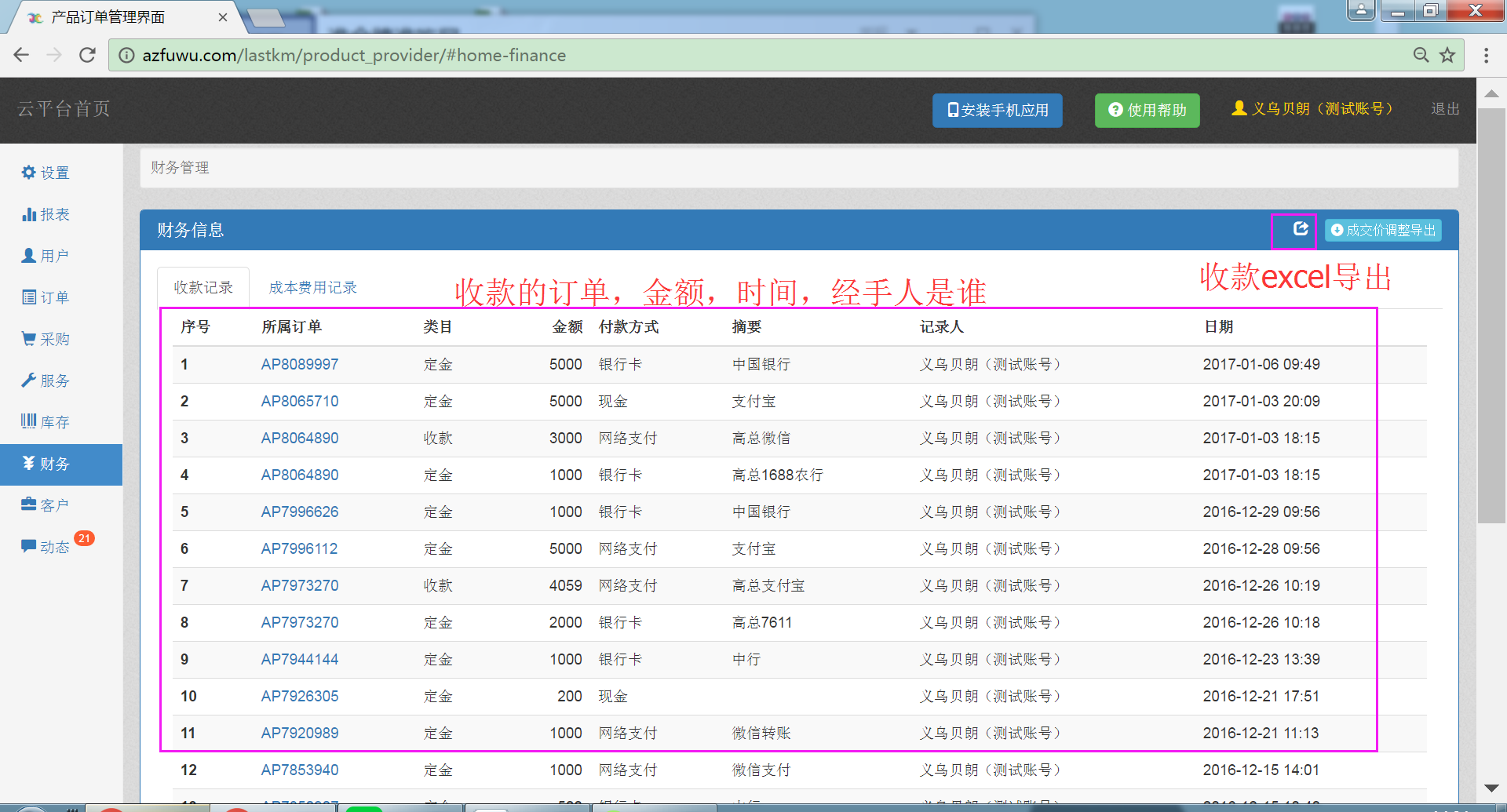This screenshot has height=812, width=1507.
Task: Click the 财务管理 breadcrumb text
Action: tap(180, 167)
